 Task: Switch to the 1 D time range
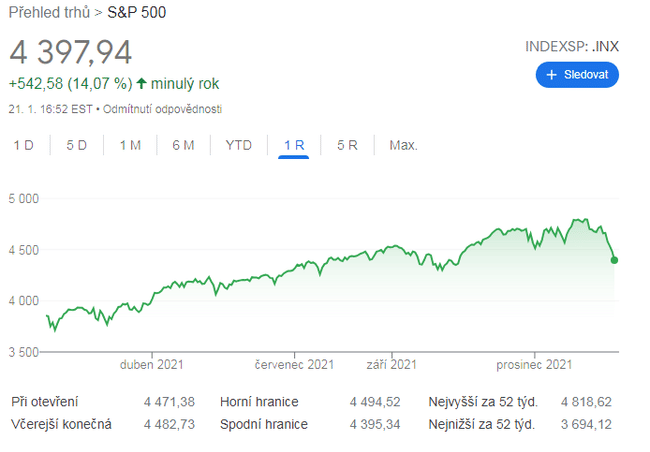pos(24,145)
